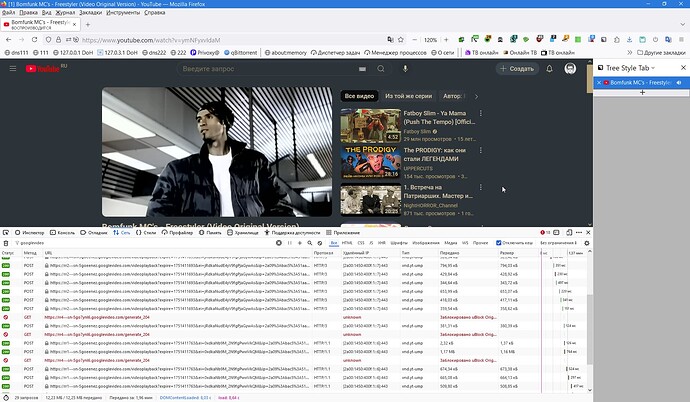Select the 'Все видео' chip

pos(359,96)
